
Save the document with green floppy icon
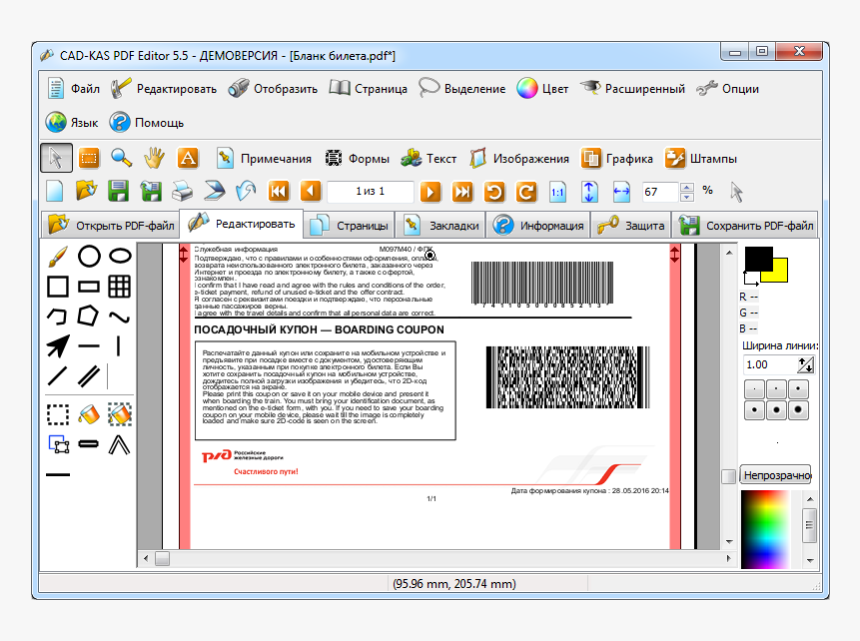[x=118, y=192]
